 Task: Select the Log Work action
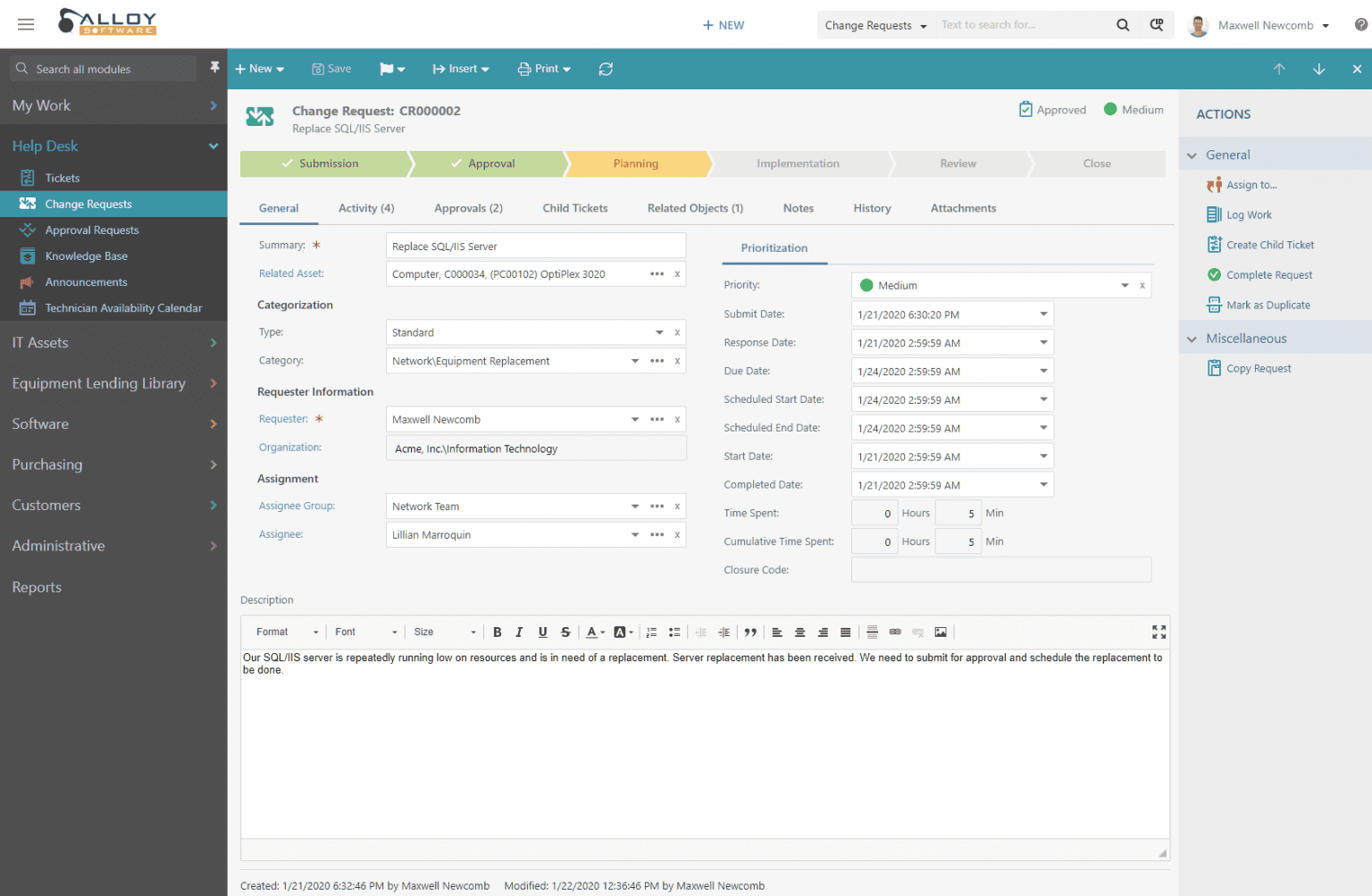coord(1248,214)
